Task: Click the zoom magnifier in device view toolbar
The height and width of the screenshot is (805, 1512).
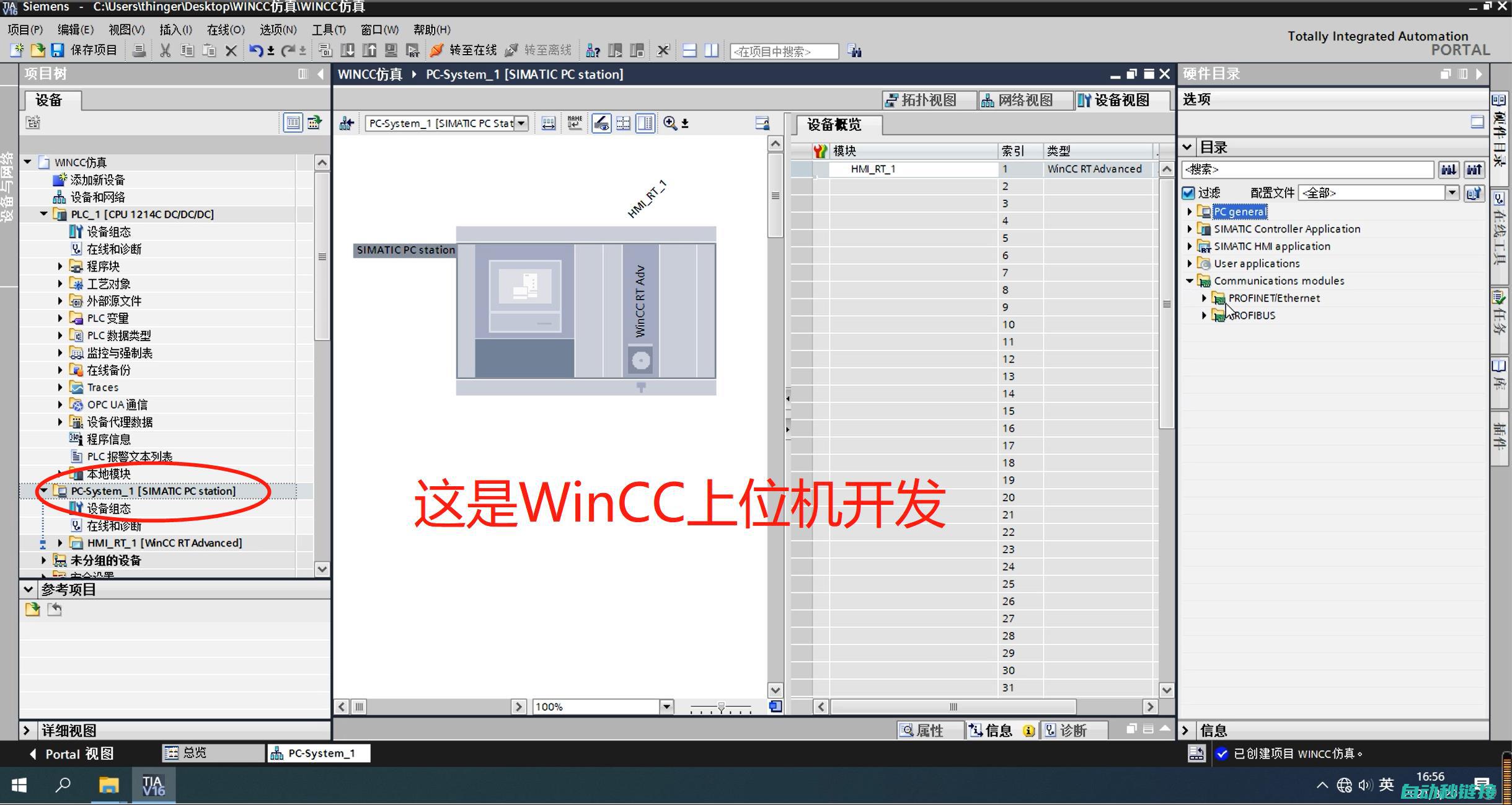Action: 670,123
